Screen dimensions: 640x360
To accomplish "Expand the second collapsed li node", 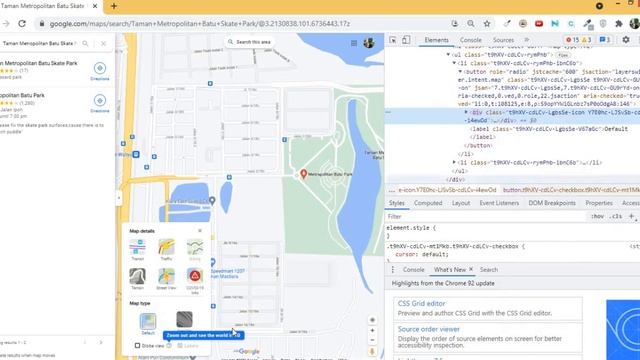I will coord(454,162).
